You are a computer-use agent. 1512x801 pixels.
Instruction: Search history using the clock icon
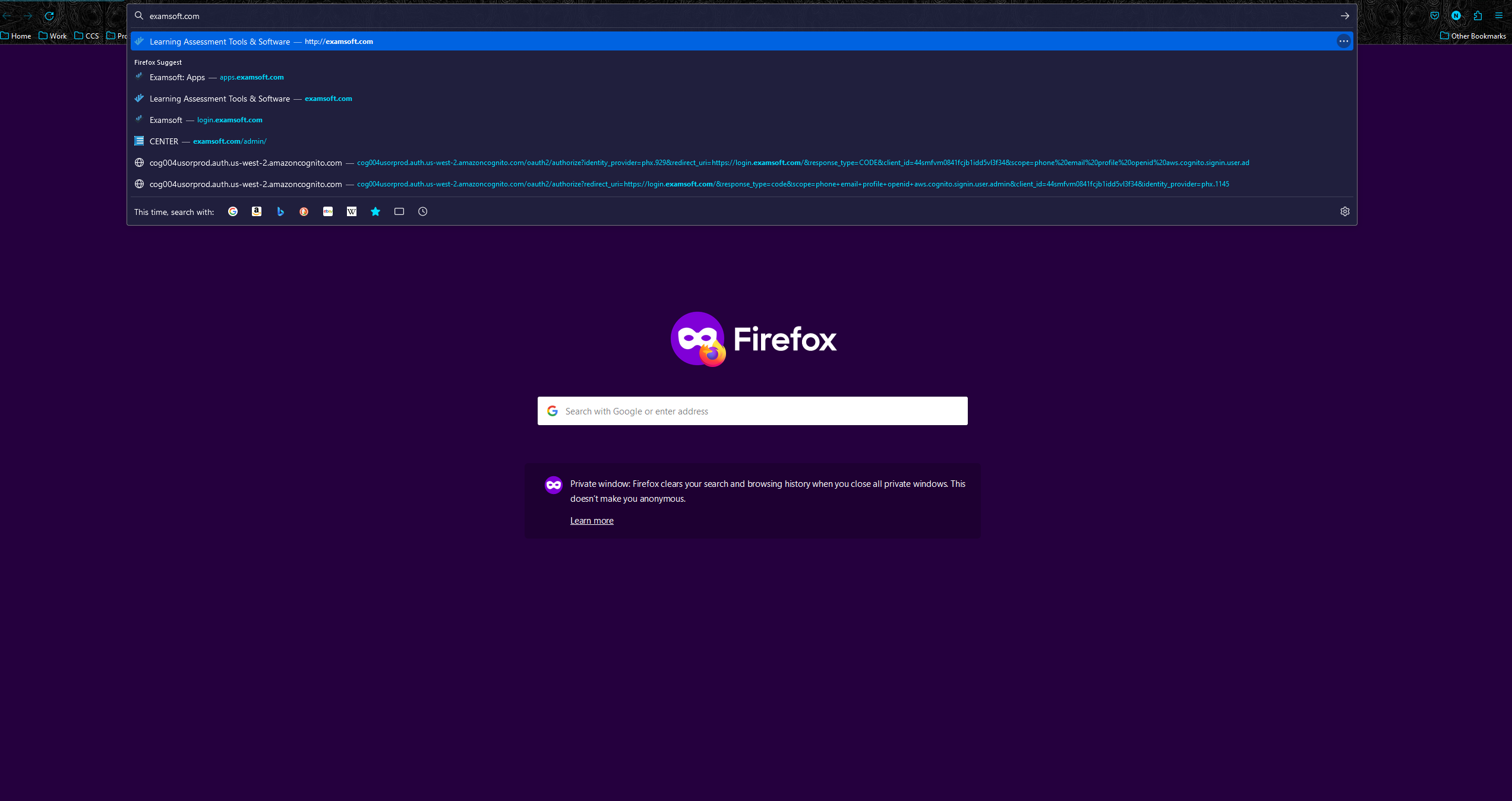pyautogui.click(x=423, y=211)
